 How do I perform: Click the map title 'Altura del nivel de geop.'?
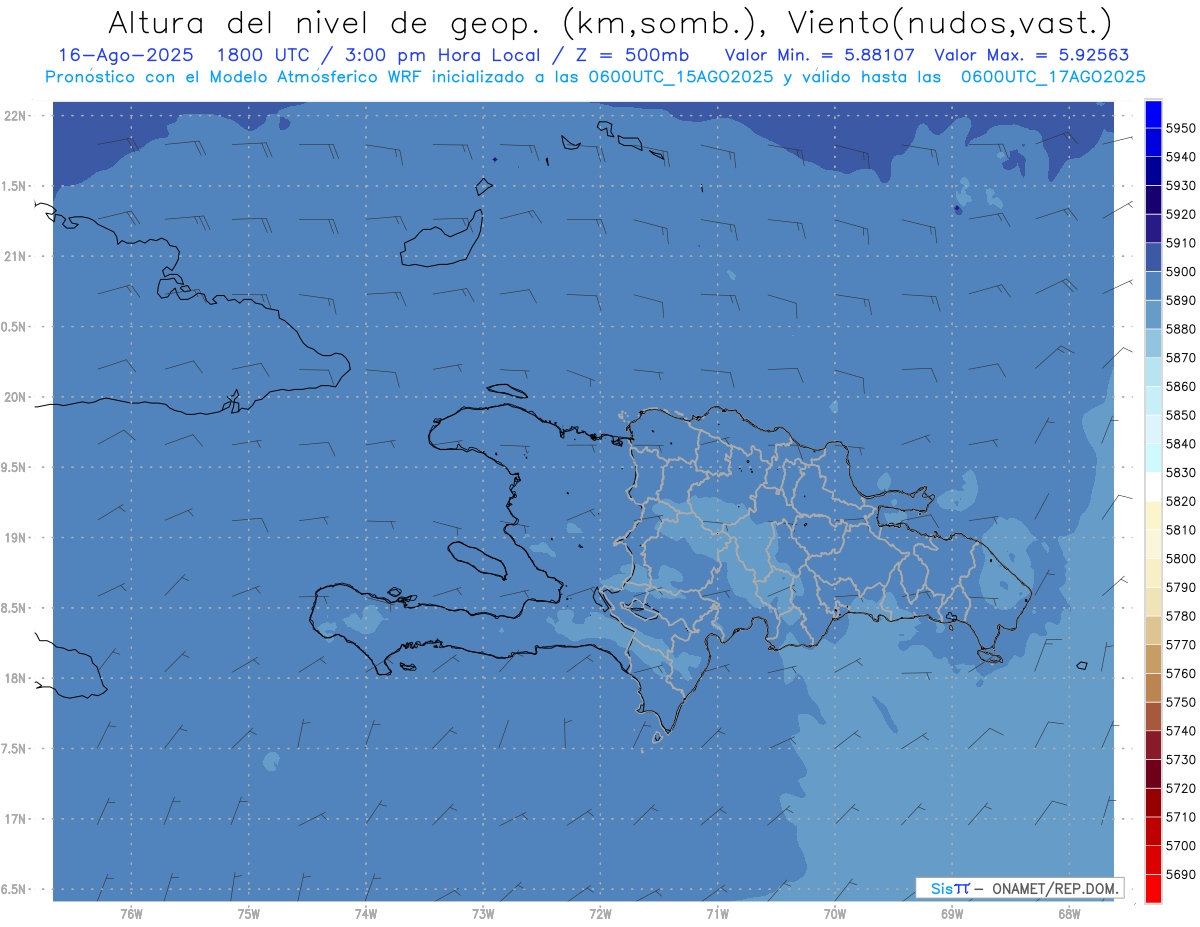325,22
